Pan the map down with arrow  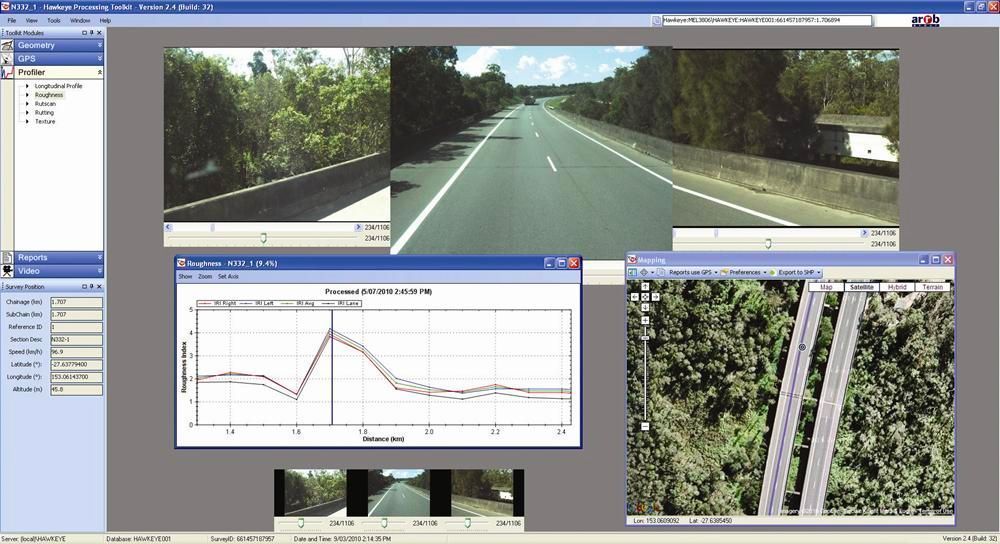point(645,307)
